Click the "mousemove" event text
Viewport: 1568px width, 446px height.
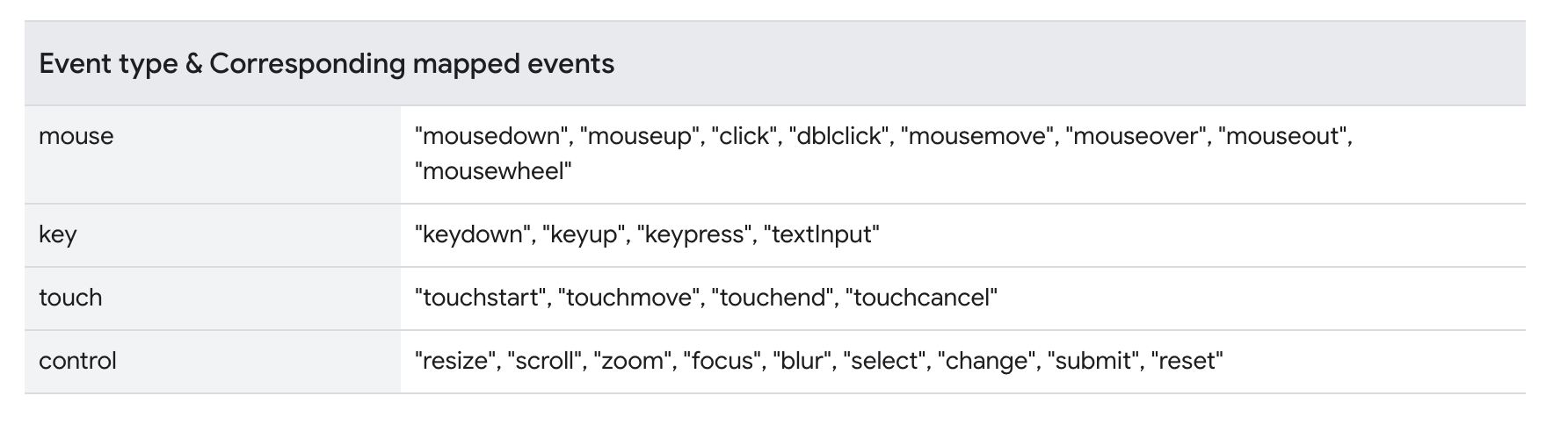[978, 136]
